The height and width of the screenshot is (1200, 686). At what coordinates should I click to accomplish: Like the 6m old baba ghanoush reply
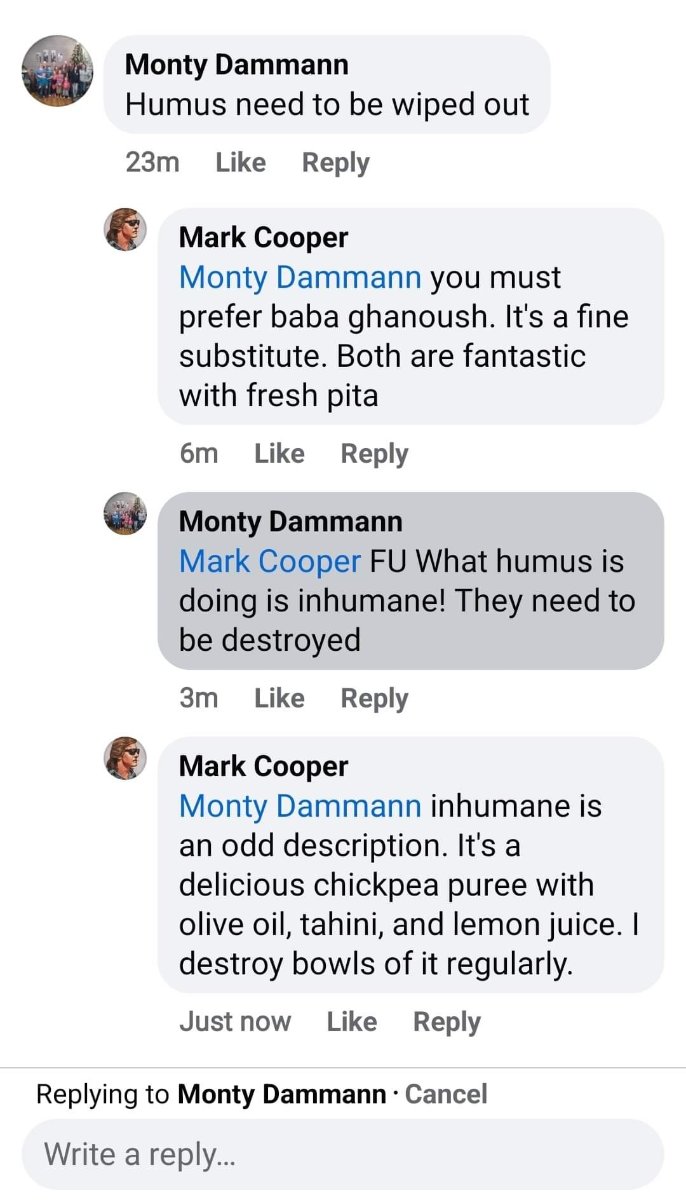279,453
